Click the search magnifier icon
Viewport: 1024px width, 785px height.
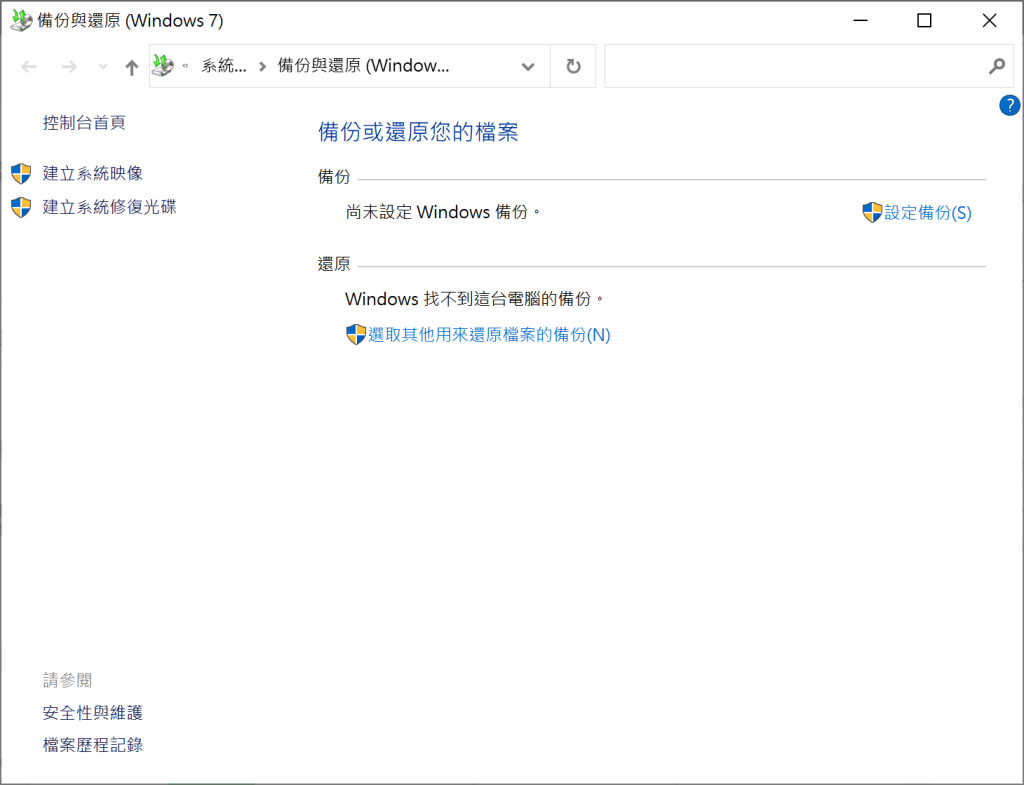[x=996, y=67]
